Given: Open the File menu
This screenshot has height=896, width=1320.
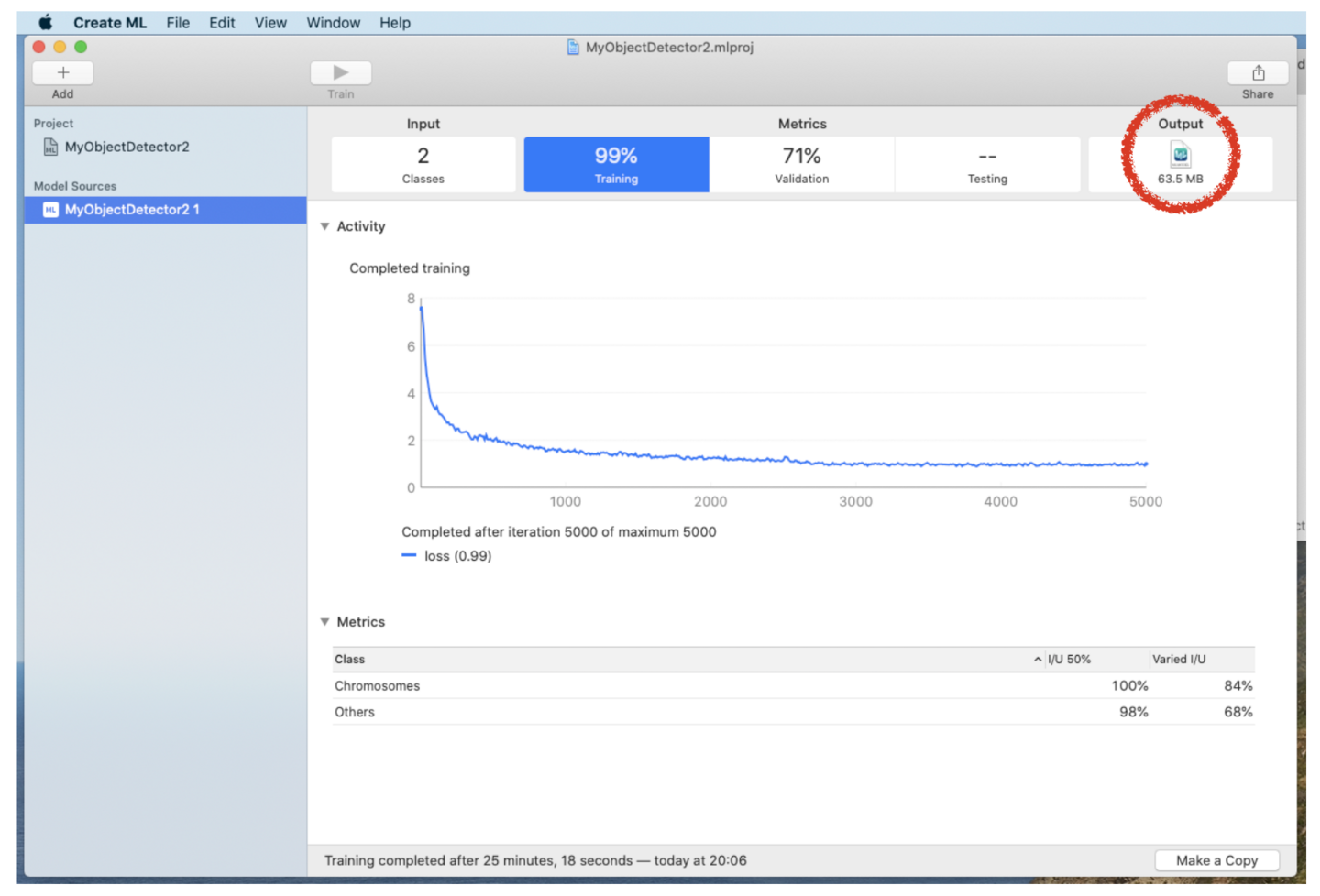Looking at the screenshot, I should coord(178,23).
